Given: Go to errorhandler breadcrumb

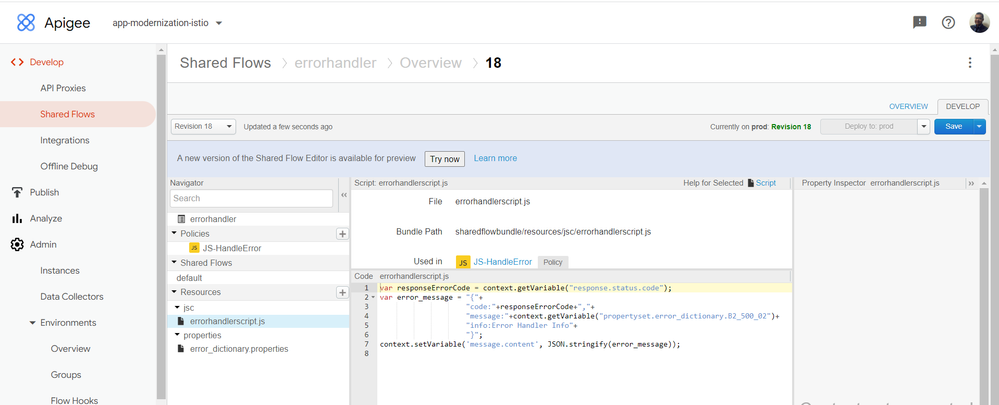Looking at the screenshot, I should [x=335, y=63].
